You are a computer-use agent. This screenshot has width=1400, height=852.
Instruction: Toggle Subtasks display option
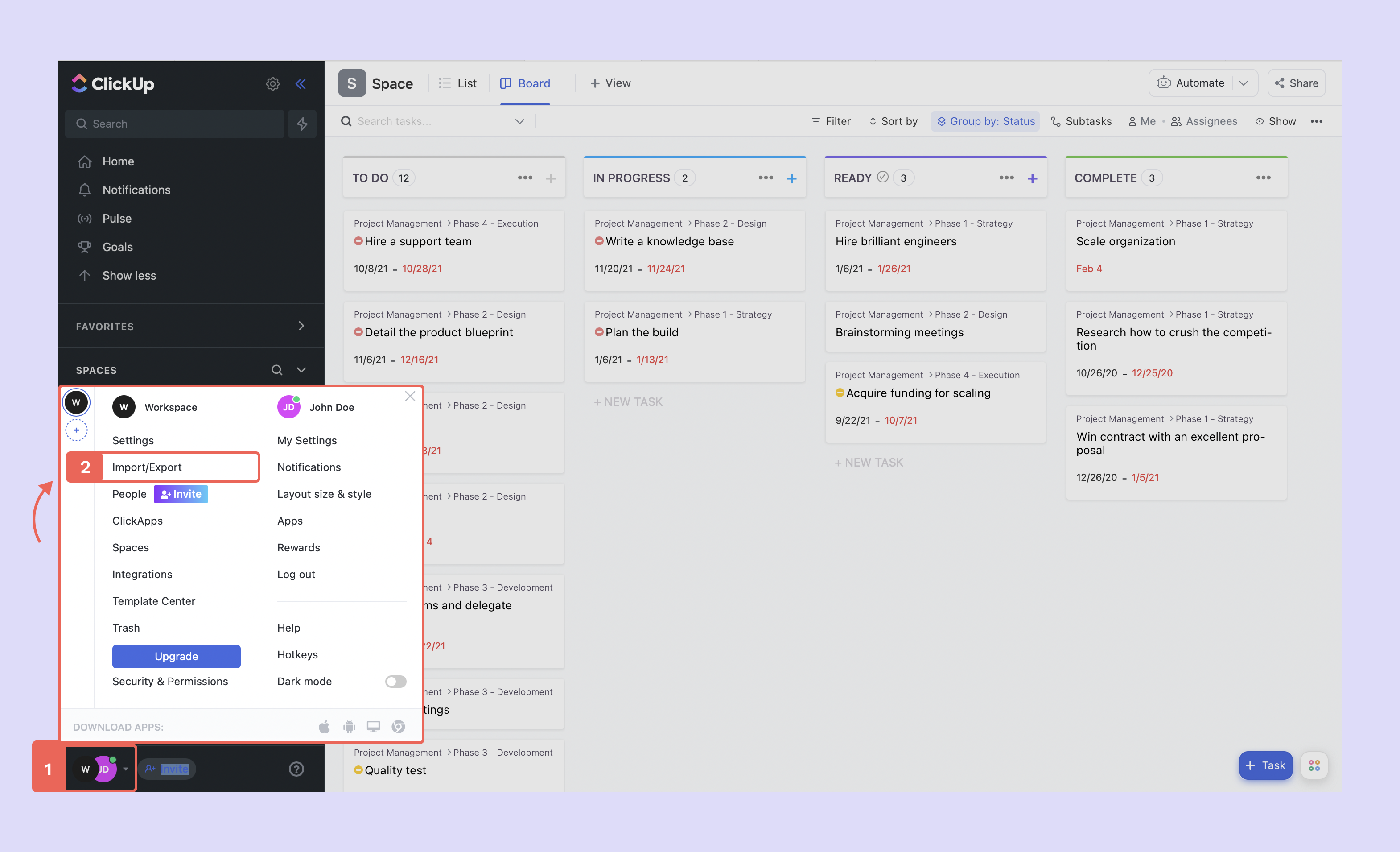(1081, 121)
